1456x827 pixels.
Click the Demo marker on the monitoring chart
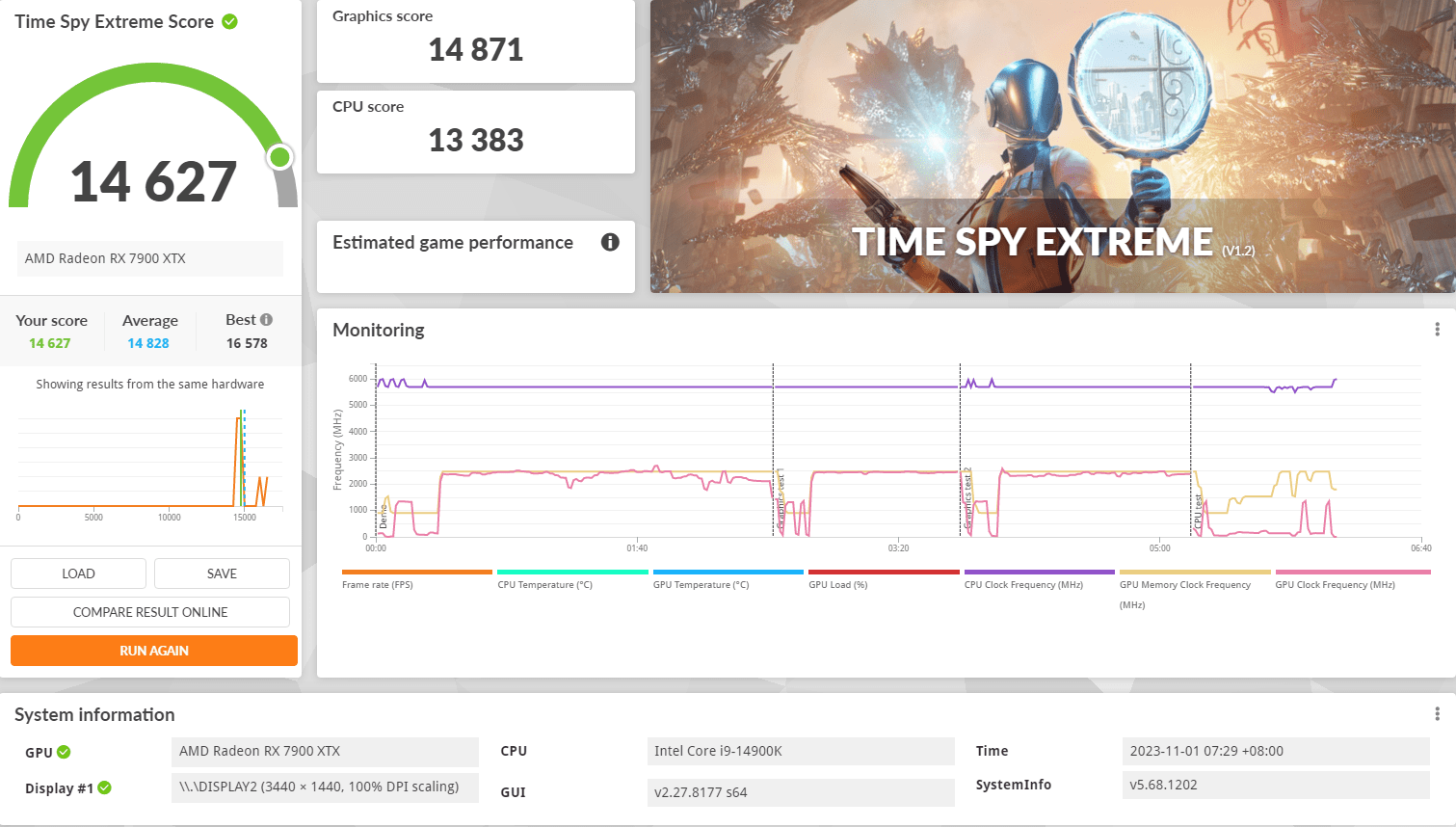click(x=384, y=517)
